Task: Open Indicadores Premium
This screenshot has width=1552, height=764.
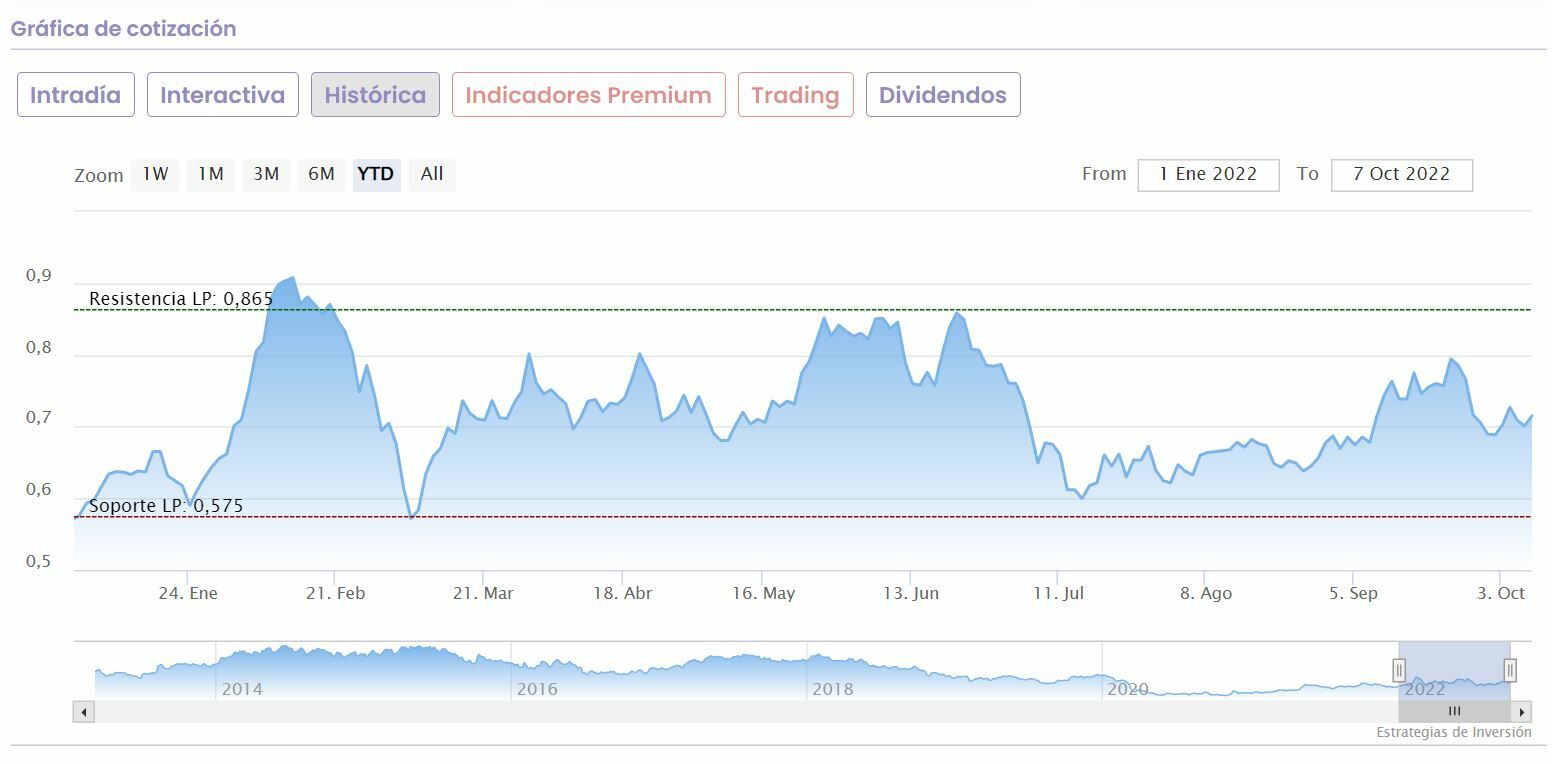Action: (588, 95)
